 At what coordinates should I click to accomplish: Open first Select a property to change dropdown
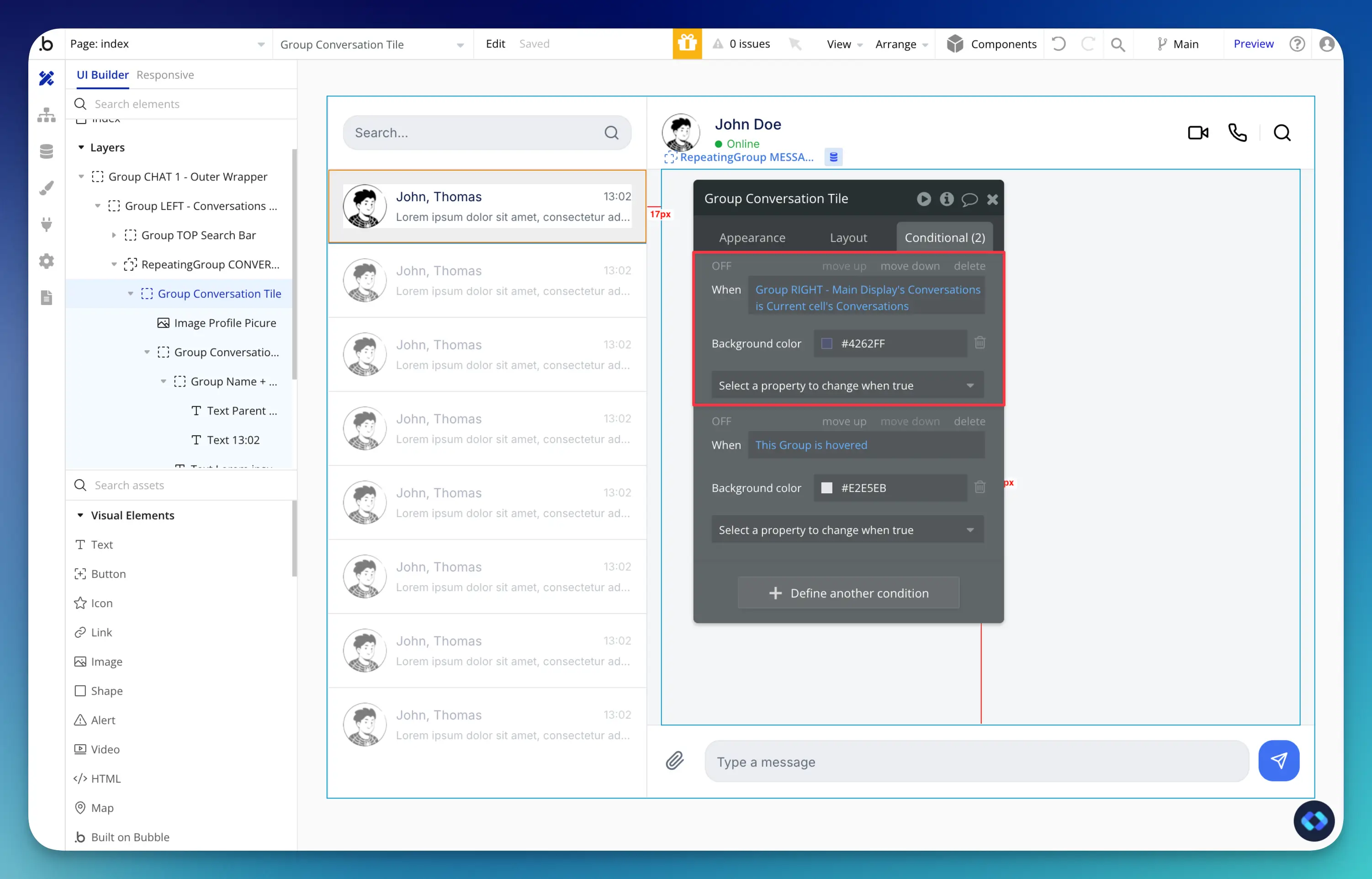847,385
